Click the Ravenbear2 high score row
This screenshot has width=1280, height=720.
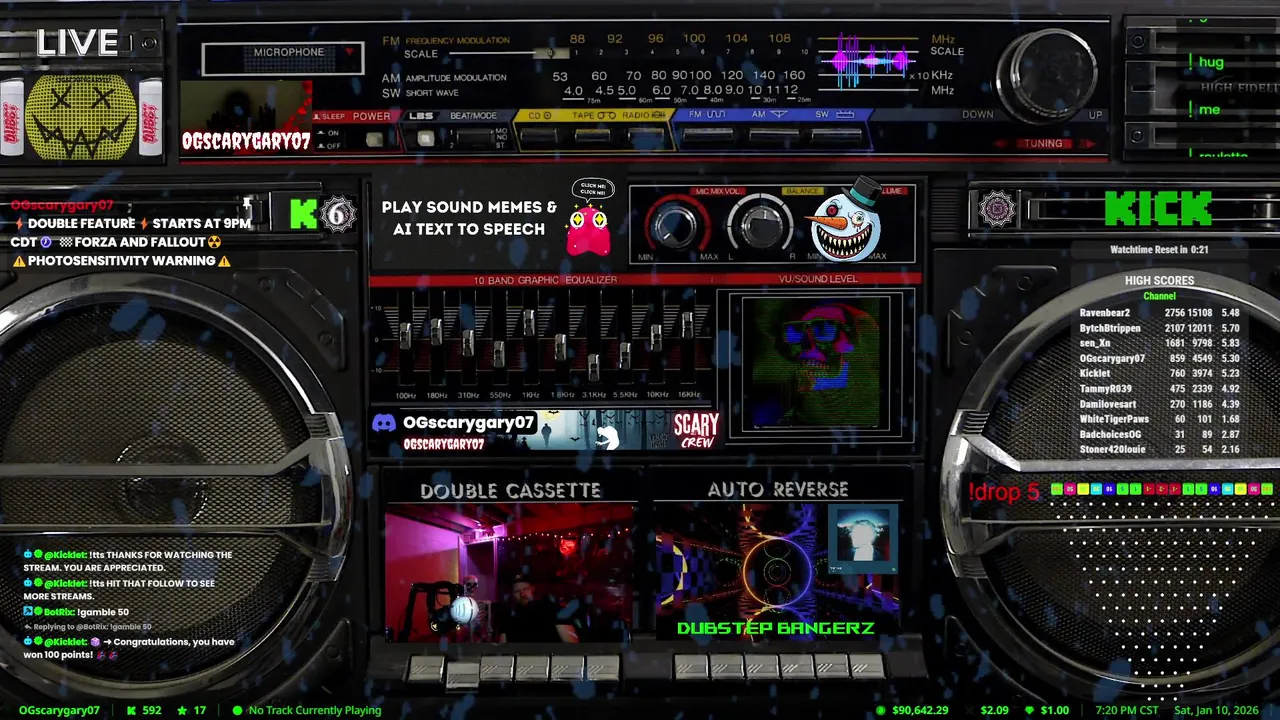1160,313
